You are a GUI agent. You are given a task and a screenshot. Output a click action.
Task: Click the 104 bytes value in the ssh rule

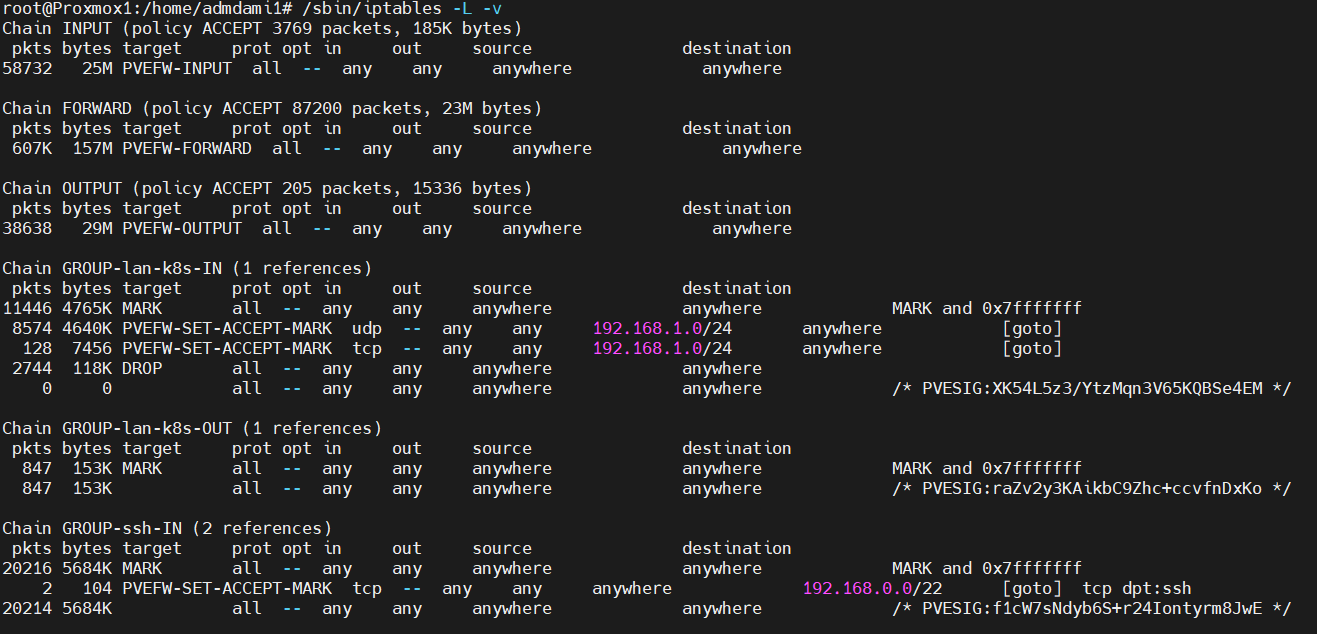click(x=97, y=588)
